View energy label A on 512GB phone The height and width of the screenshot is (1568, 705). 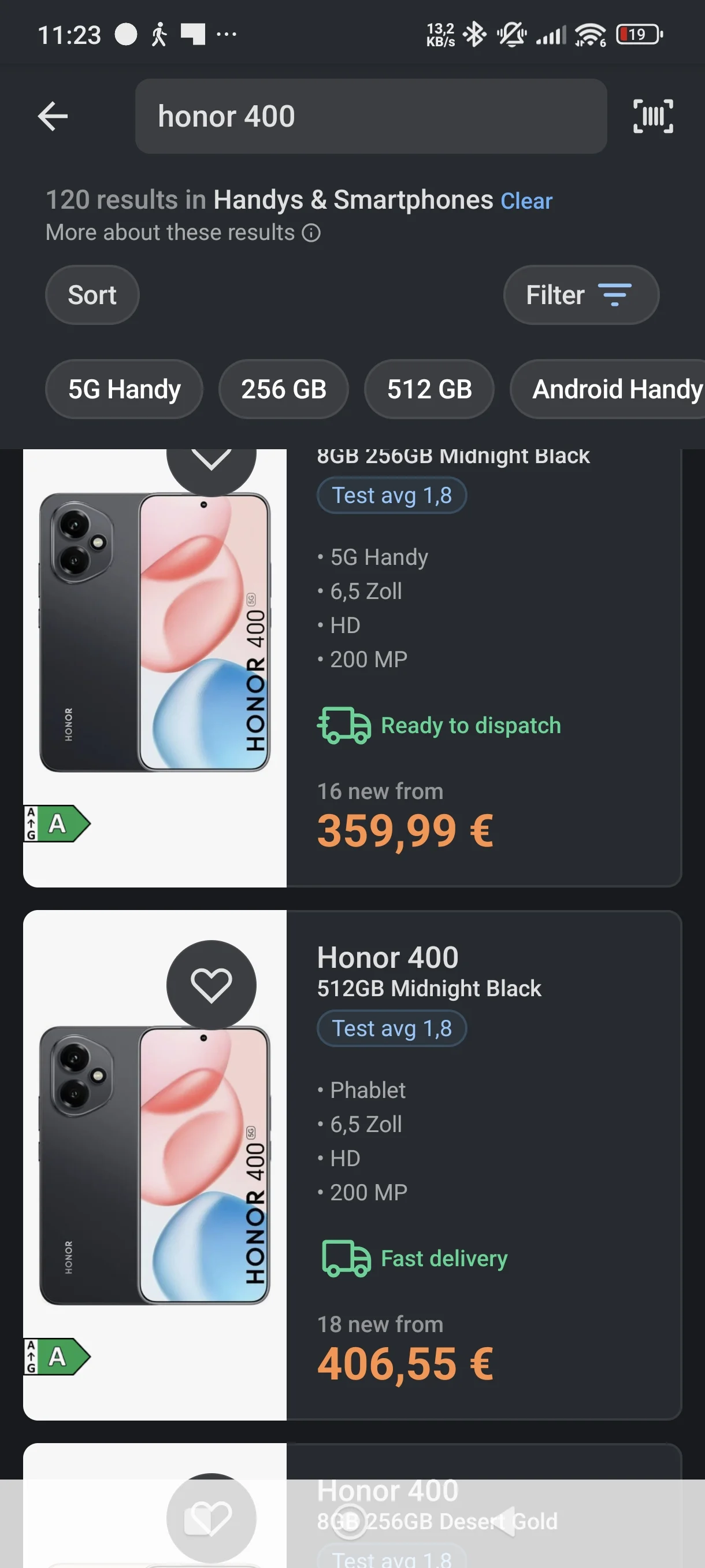(57, 1357)
